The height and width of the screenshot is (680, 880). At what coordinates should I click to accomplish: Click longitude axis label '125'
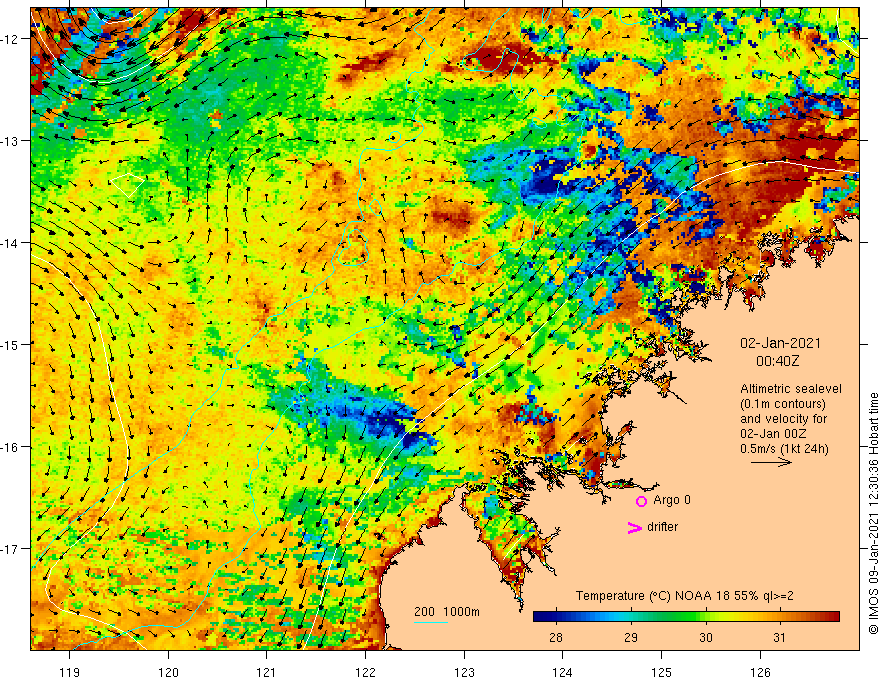[662, 672]
